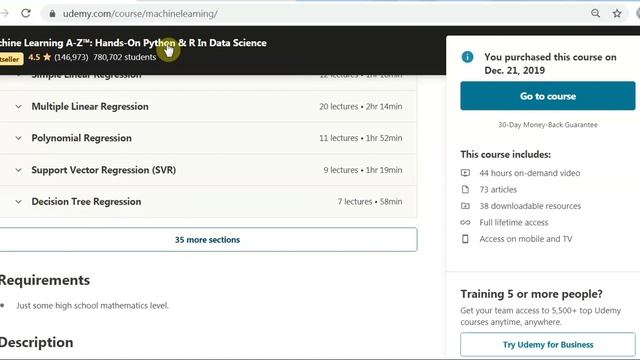The height and width of the screenshot is (360, 640).
Task: Open the Polynomial Regression section title
Action: pyautogui.click(x=81, y=138)
